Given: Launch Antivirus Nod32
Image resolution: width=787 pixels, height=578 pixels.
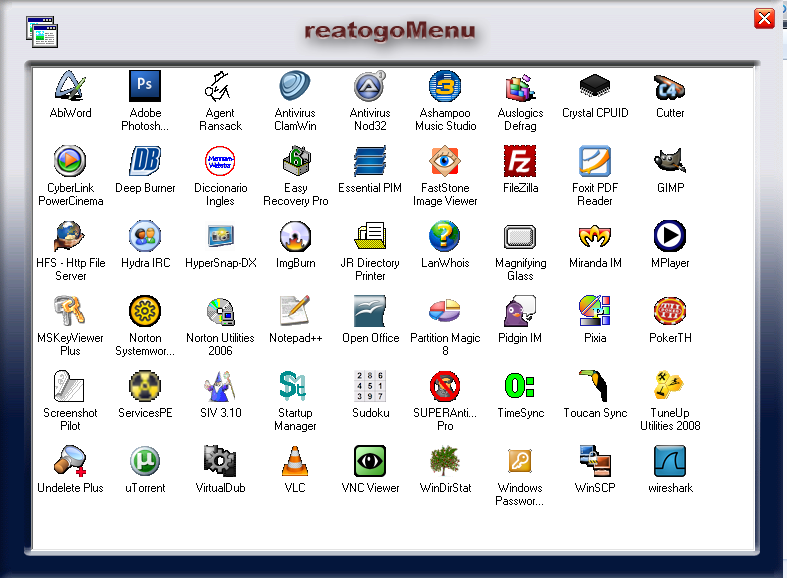Looking at the screenshot, I should pyautogui.click(x=370, y=86).
